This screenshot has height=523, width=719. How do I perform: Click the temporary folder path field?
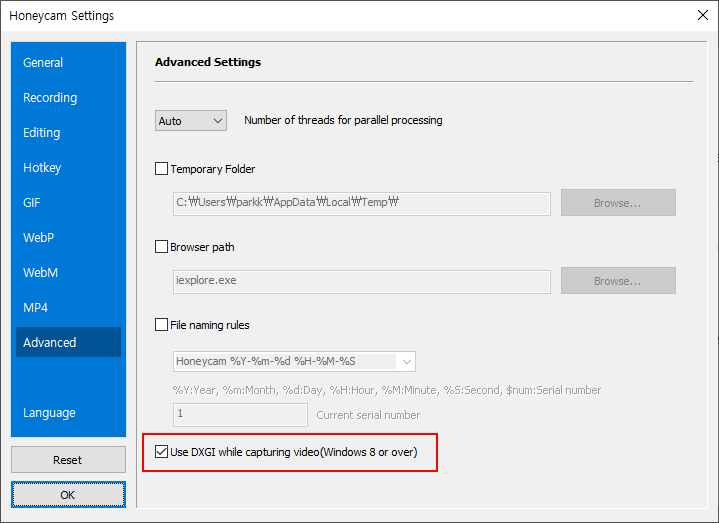[361, 203]
